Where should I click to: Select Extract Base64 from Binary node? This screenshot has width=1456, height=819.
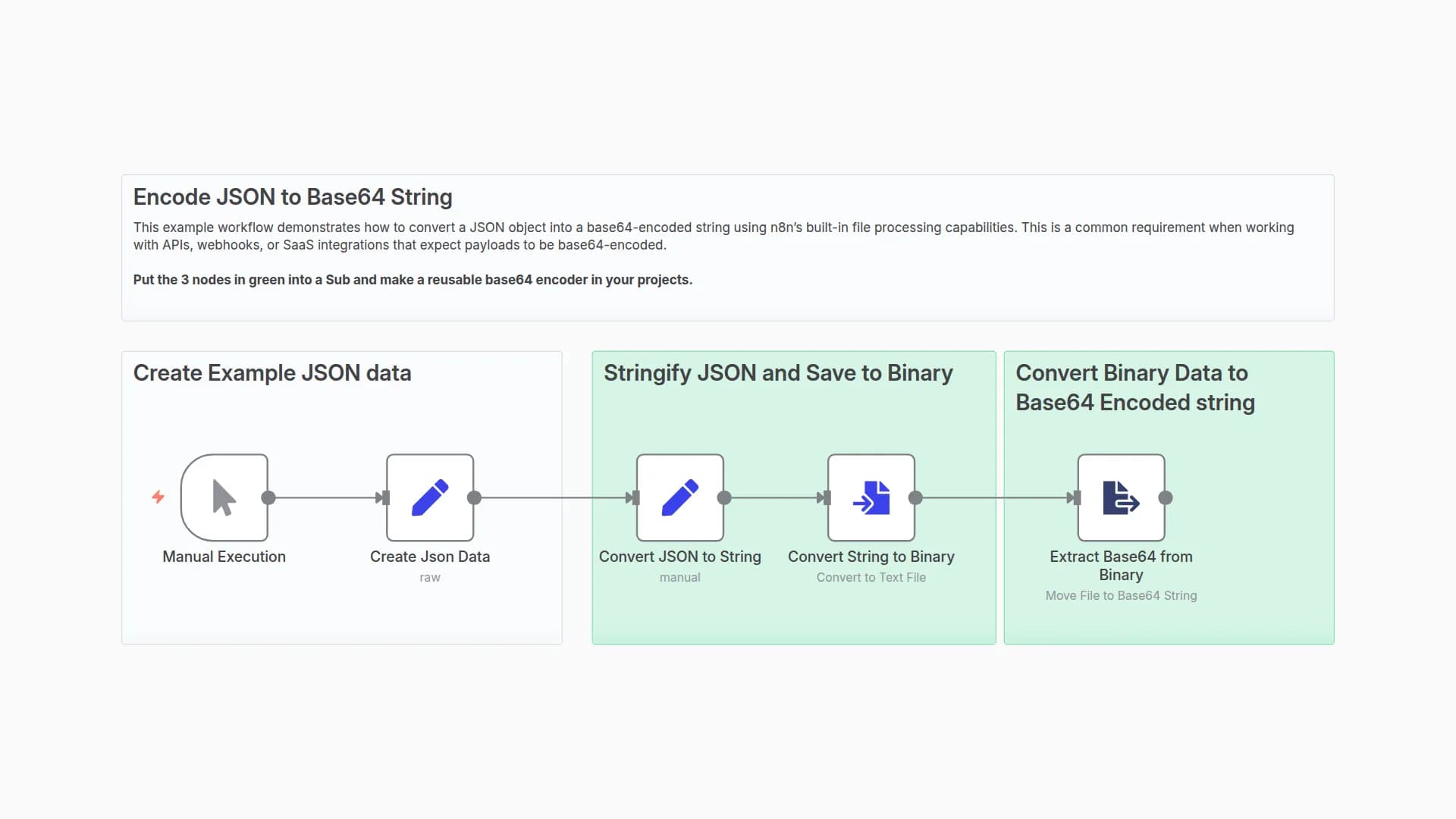pos(1121,497)
